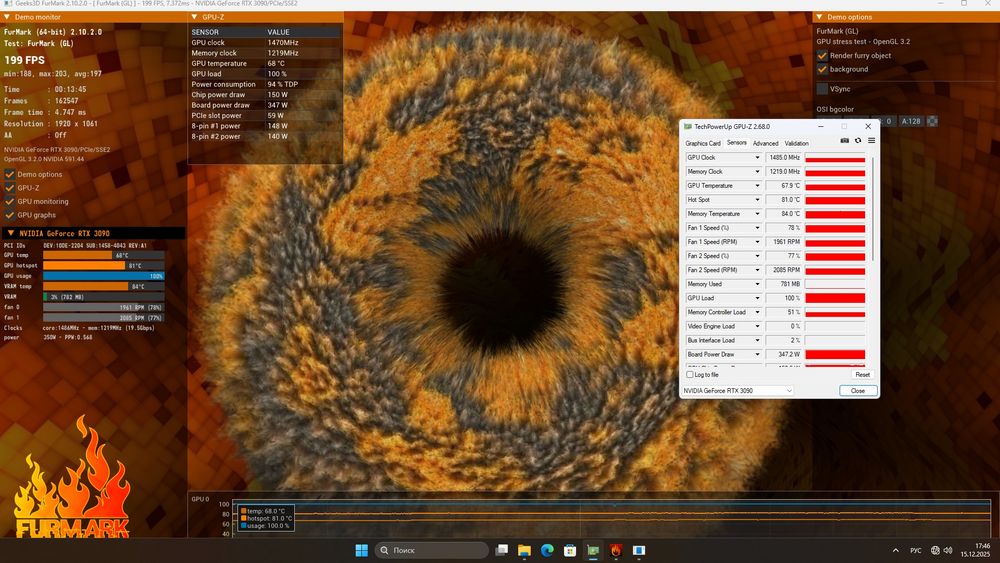1000x563 pixels.
Task: Collapse the Demo monitor panel
Action: (x=7, y=17)
